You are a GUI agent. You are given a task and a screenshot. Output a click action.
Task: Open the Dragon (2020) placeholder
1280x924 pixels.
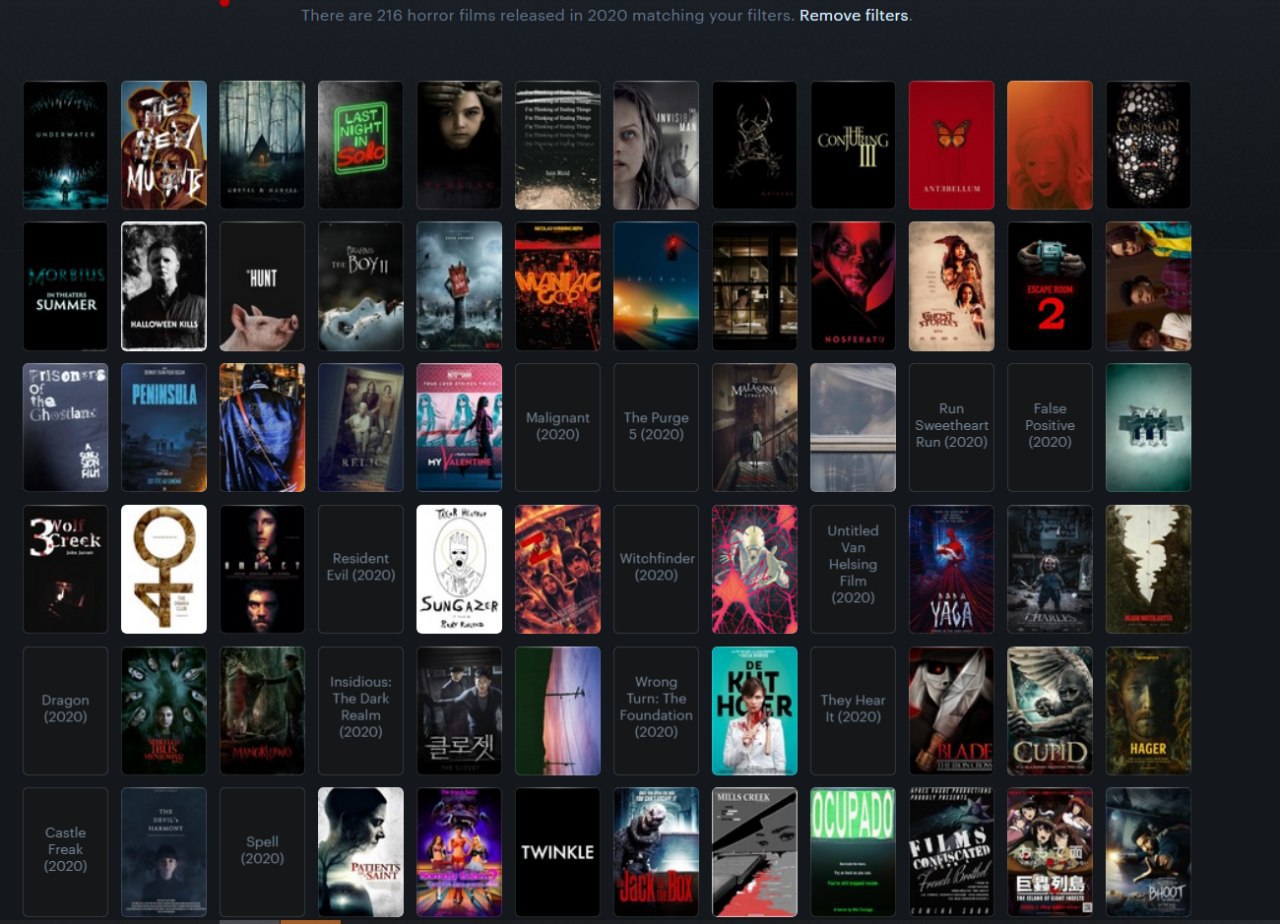65,711
